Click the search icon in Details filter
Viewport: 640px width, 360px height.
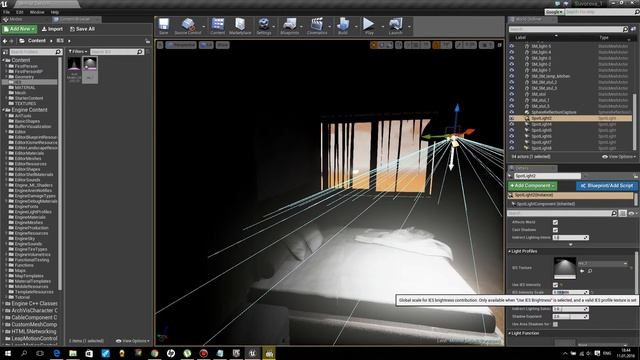click(x=614, y=213)
